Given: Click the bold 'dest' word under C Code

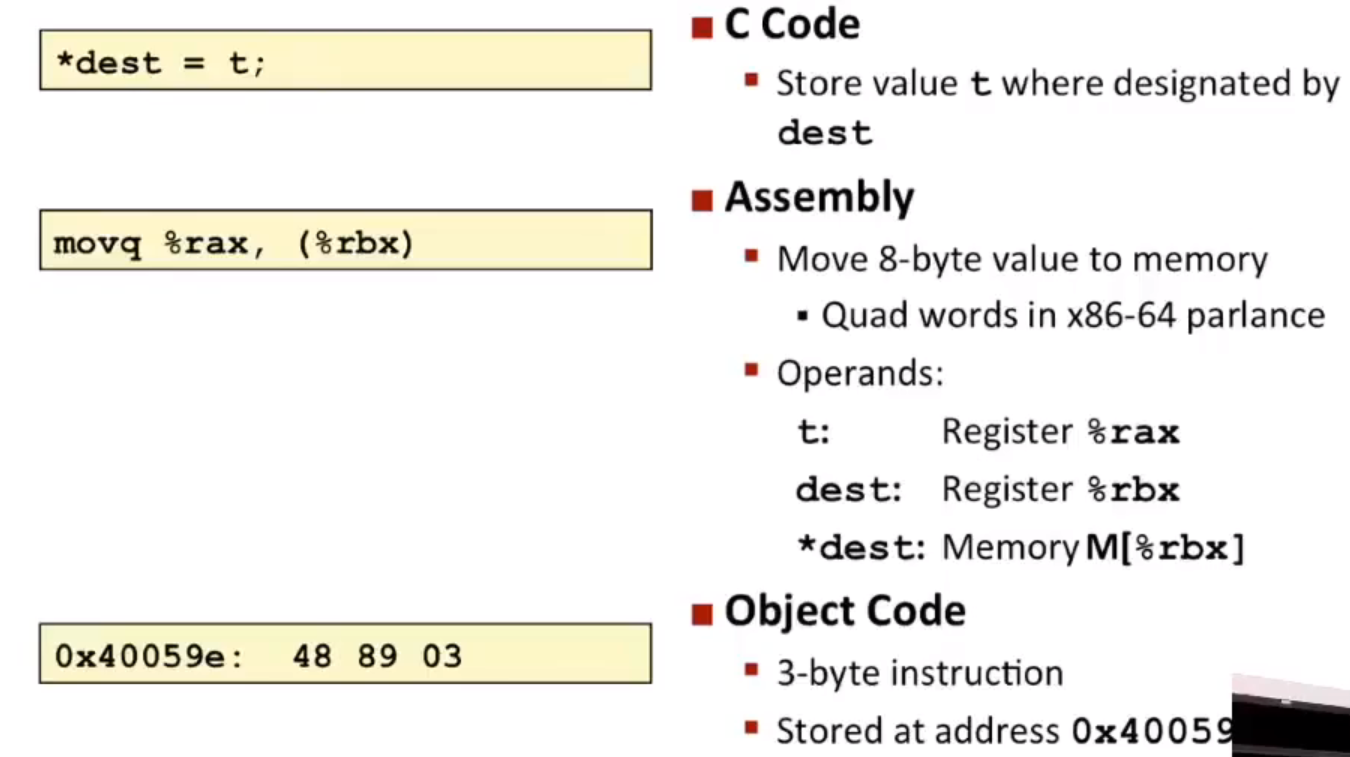Looking at the screenshot, I should 825,133.
